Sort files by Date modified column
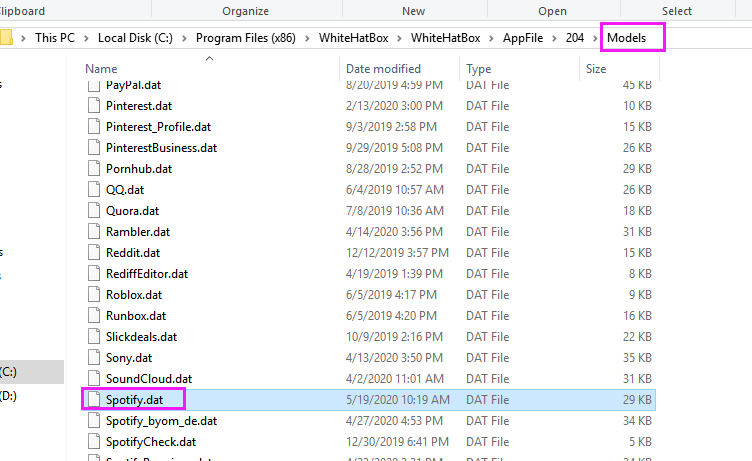The height and width of the screenshot is (461, 752). tap(383, 69)
